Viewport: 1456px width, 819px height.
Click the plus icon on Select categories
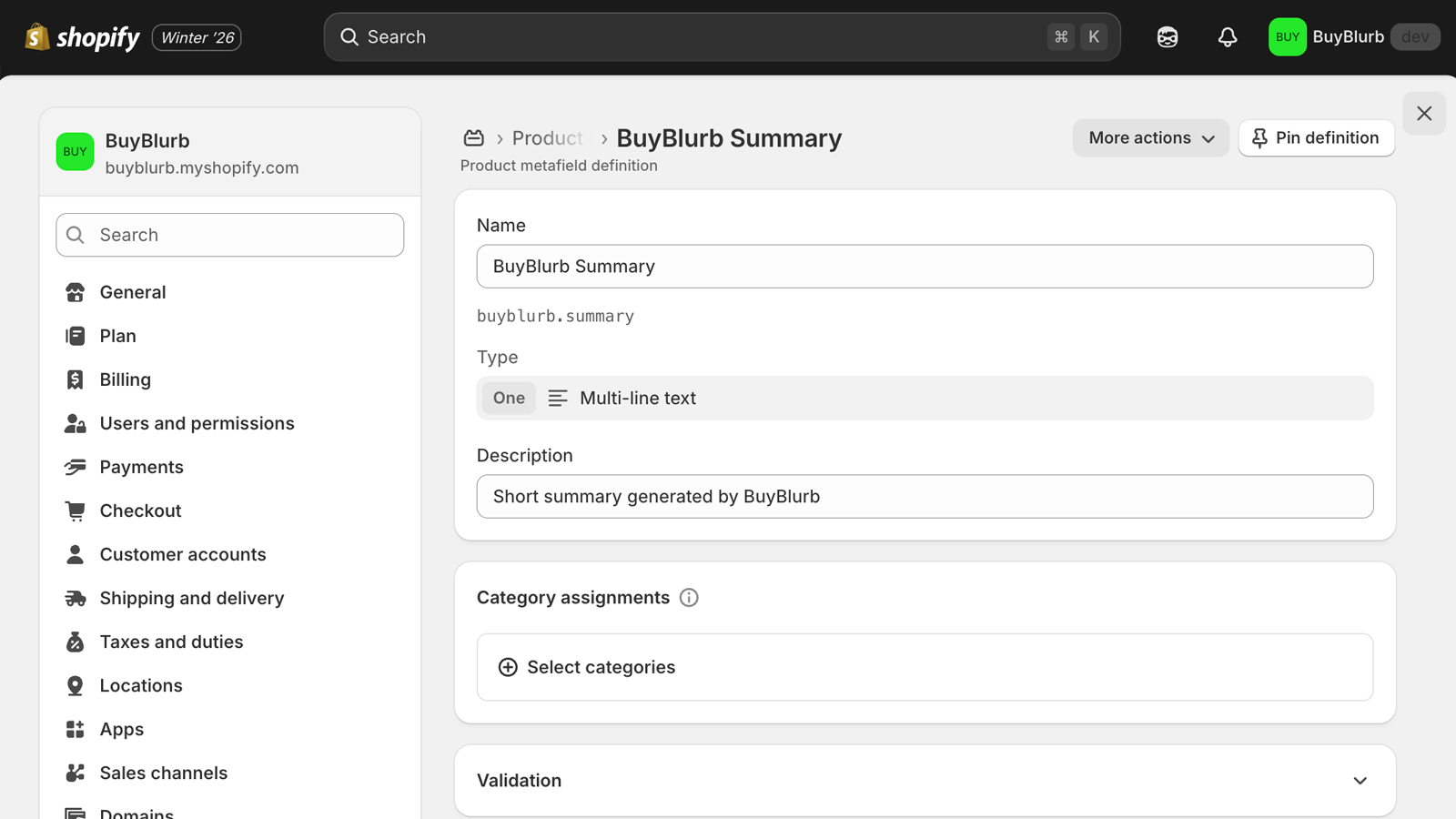point(508,667)
